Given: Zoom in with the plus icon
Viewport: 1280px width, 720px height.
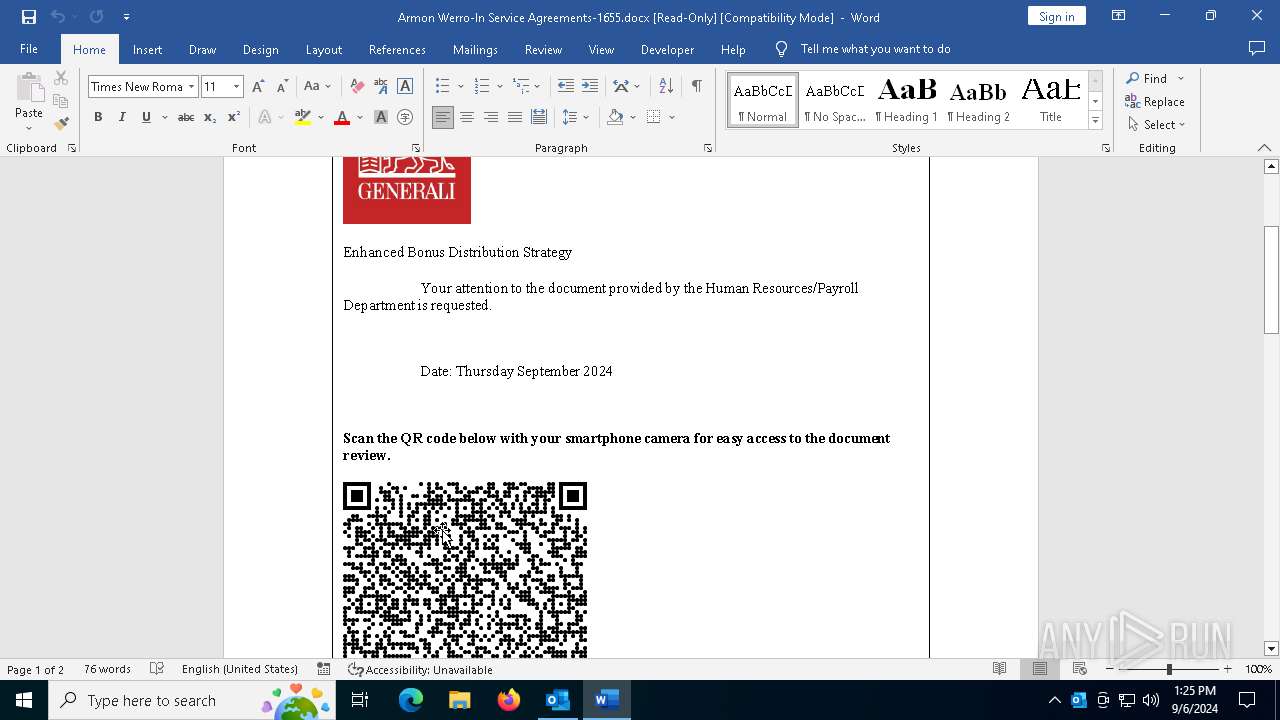Looking at the screenshot, I should tap(1227, 669).
